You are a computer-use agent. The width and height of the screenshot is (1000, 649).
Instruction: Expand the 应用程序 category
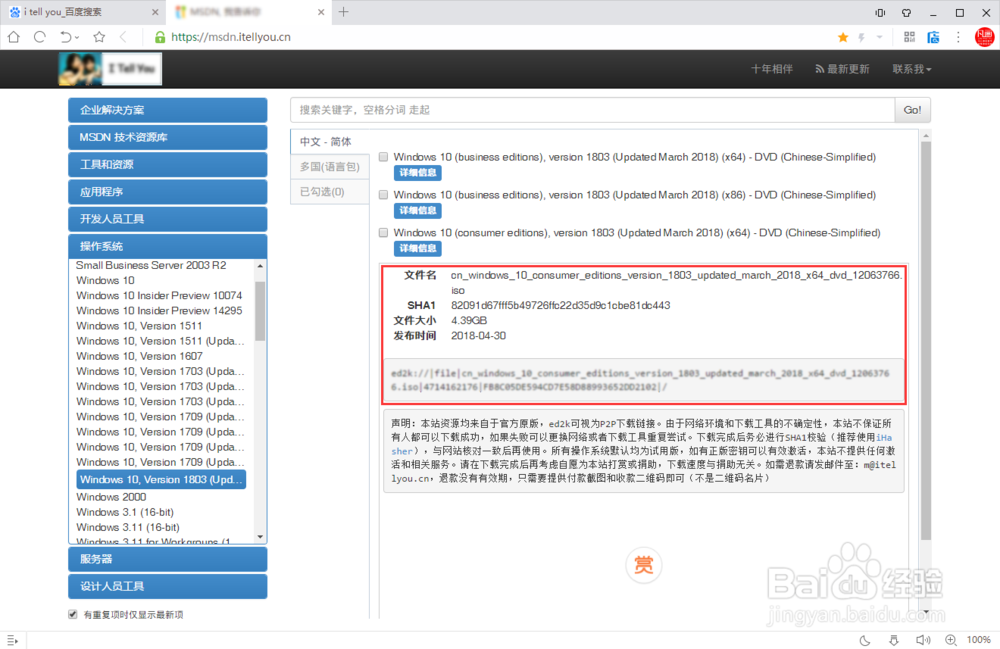tap(168, 192)
